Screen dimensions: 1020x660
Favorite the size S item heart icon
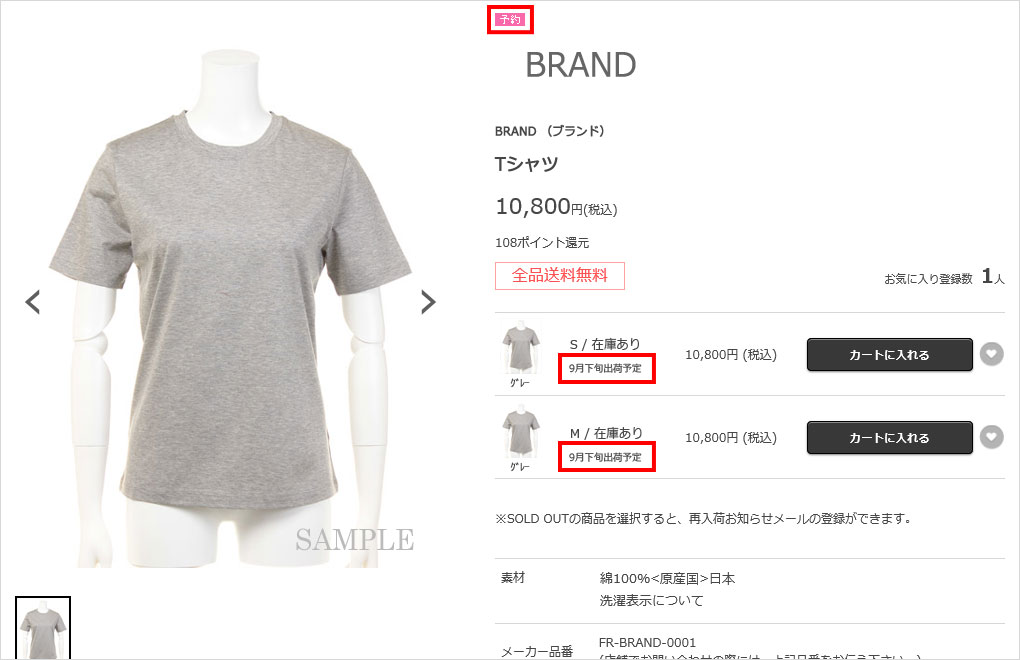pos(991,354)
